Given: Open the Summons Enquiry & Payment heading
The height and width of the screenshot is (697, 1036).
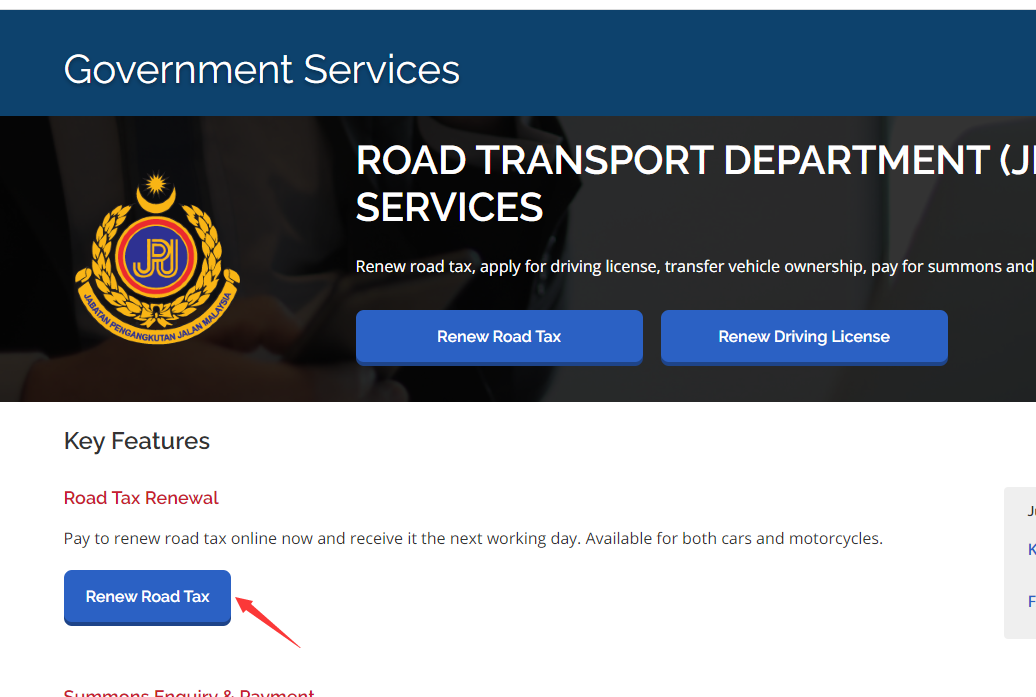Looking at the screenshot, I should tap(189, 692).
